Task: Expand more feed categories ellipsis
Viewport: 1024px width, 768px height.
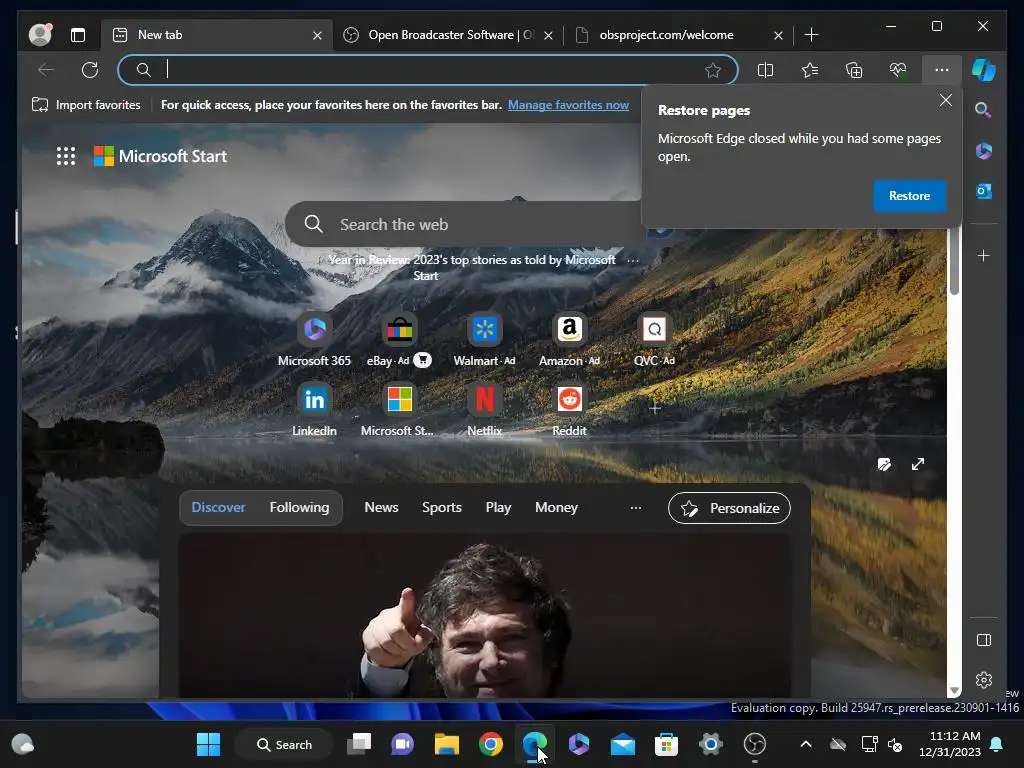Action: click(635, 507)
